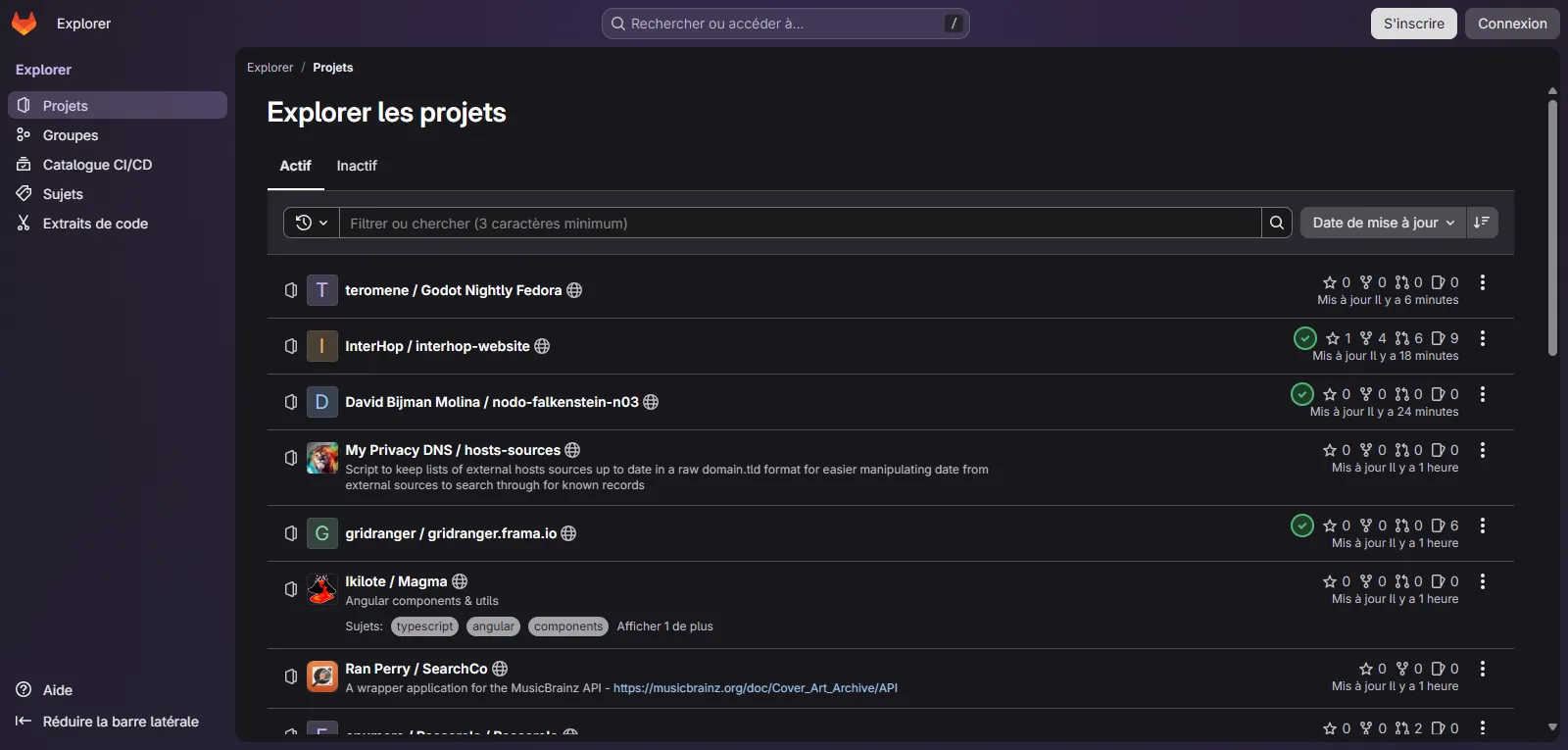Click the page vertical scrollbar thumb

(1552, 227)
